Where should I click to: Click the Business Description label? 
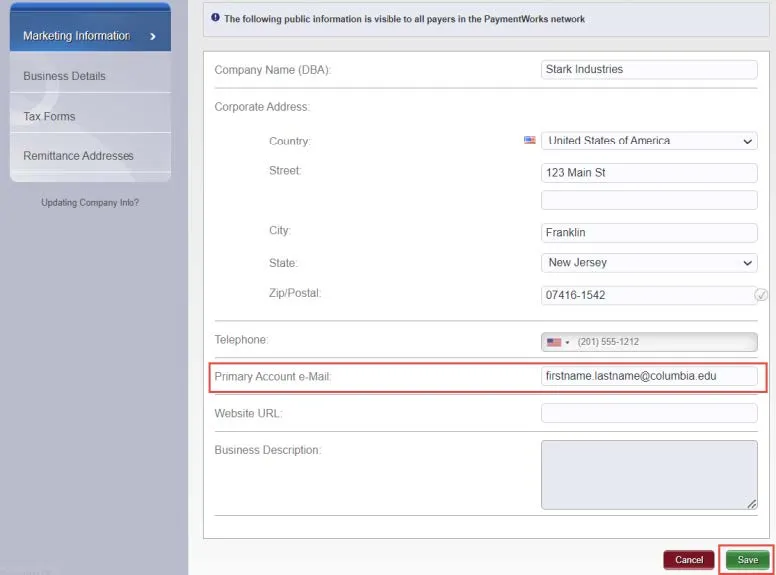coord(268,450)
